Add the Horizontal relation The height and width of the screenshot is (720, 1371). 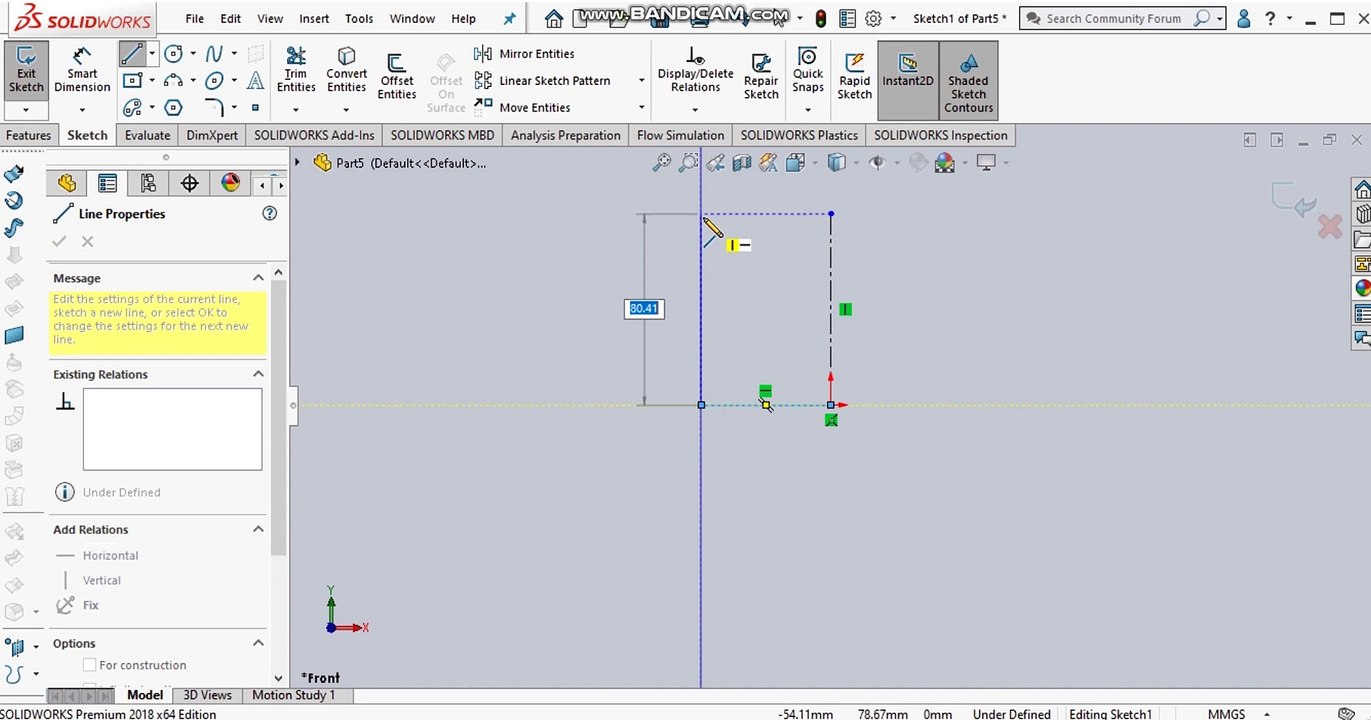pyautogui.click(x=97, y=555)
